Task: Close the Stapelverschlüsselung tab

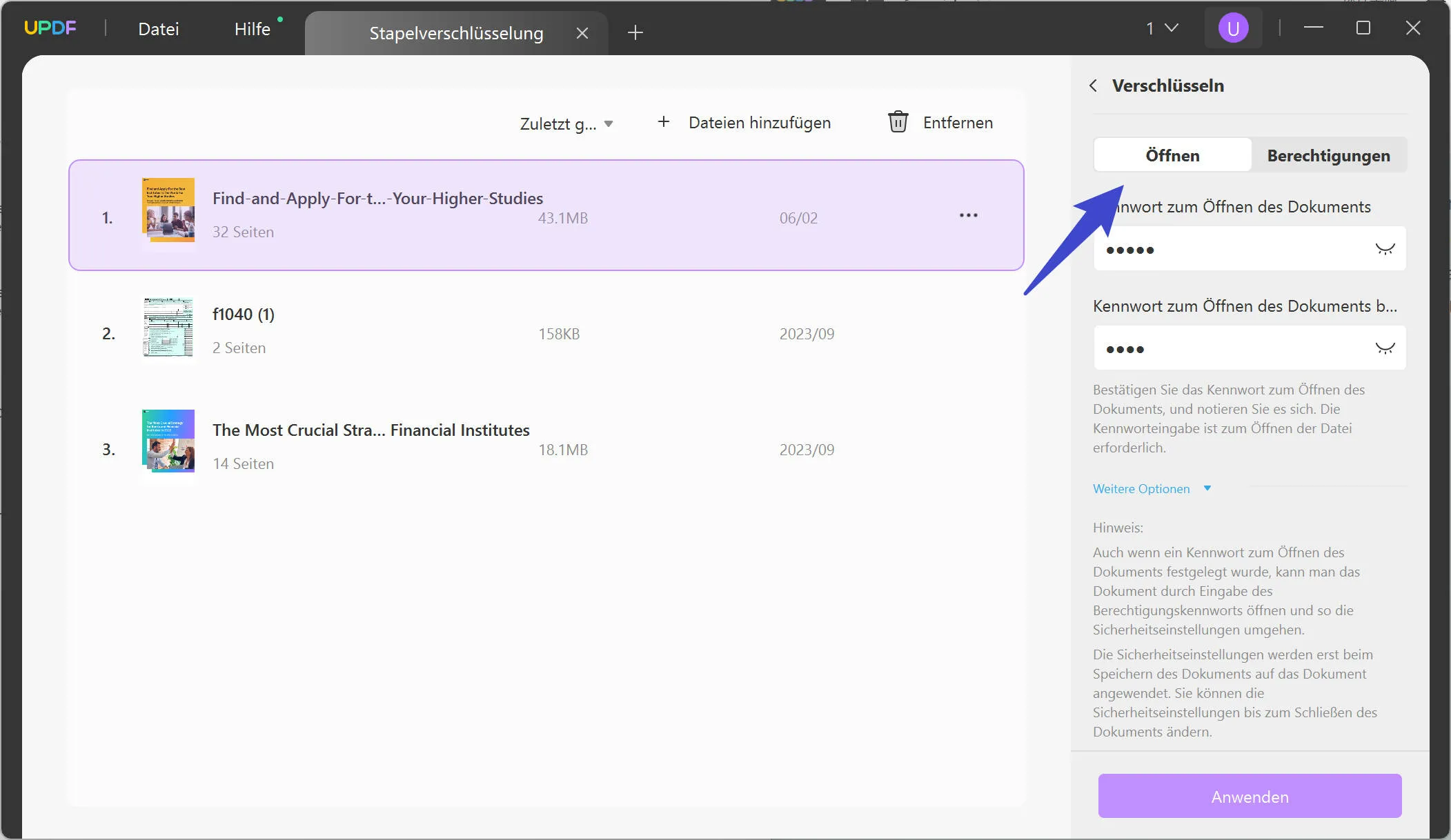Action: [582, 33]
